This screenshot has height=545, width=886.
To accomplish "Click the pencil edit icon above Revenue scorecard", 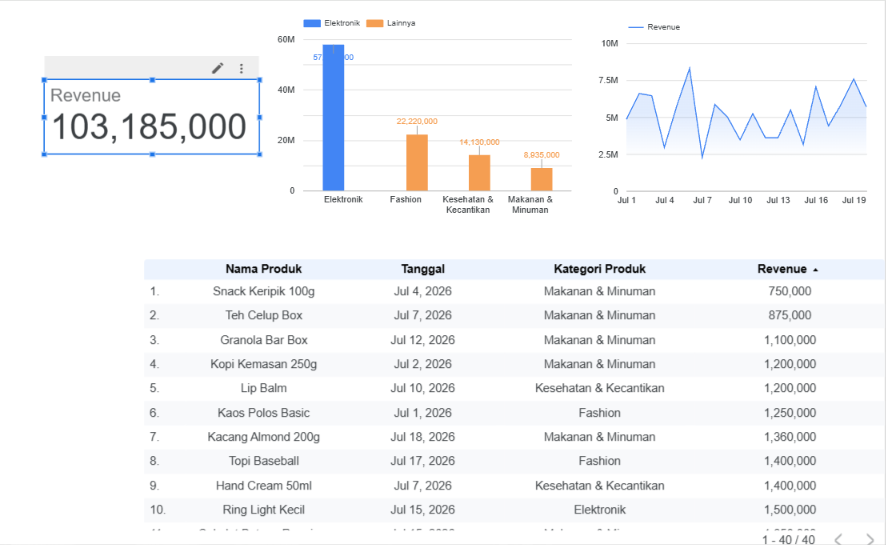I will [x=218, y=68].
